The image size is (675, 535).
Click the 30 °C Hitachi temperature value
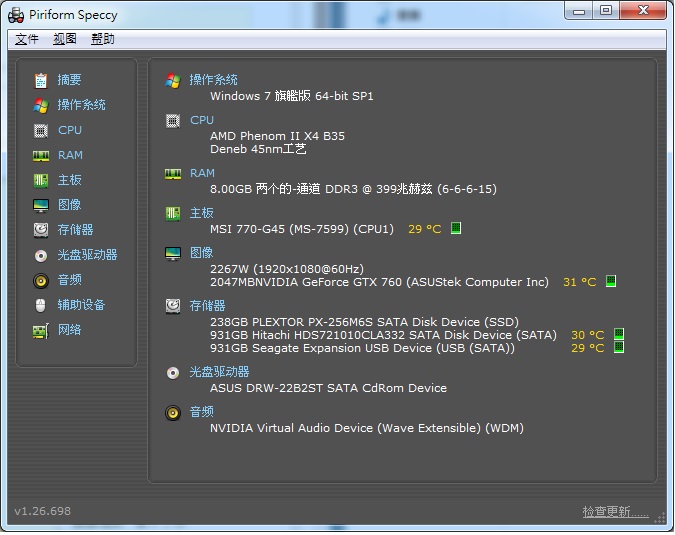click(x=588, y=335)
